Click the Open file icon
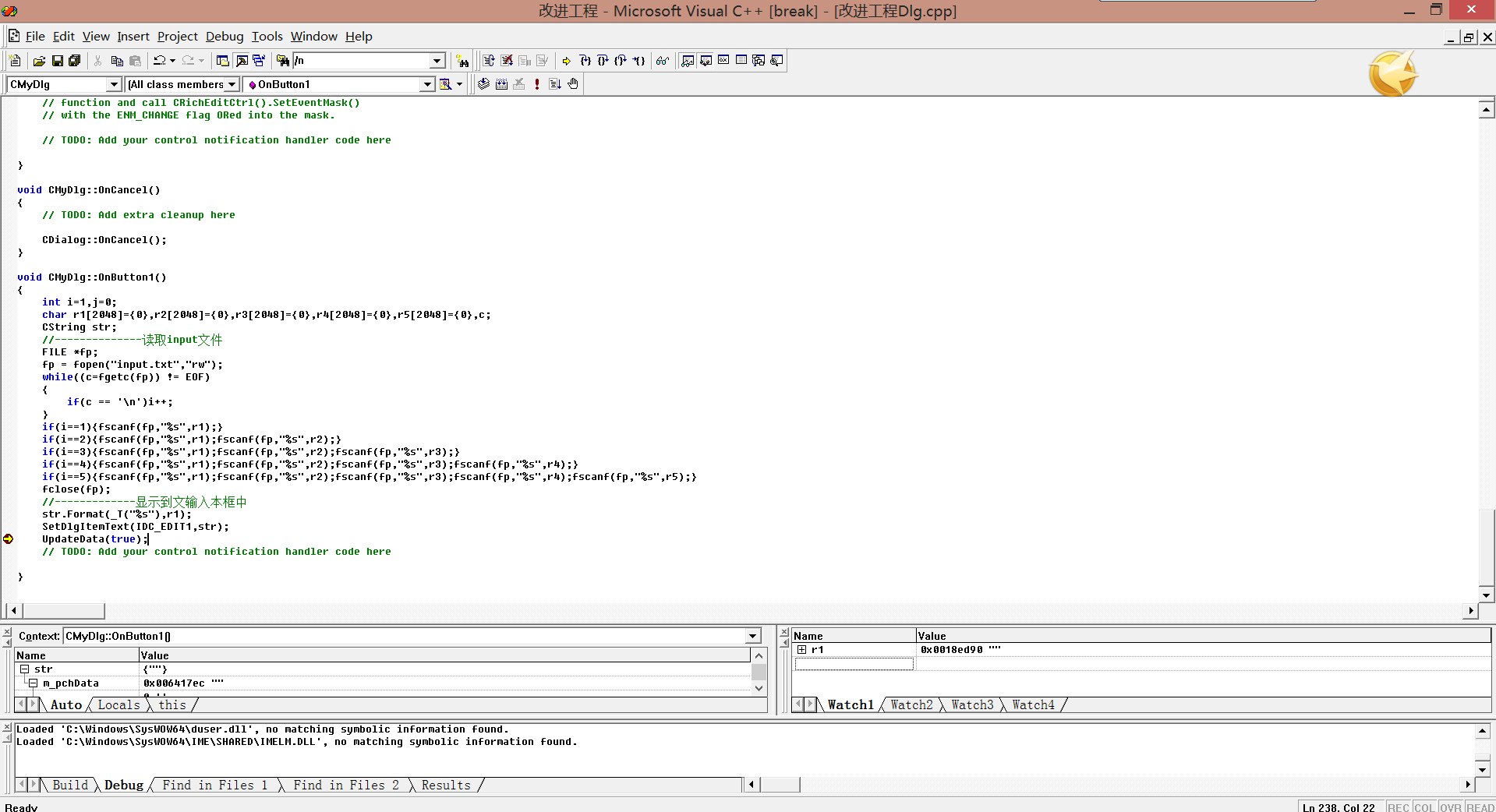This screenshot has height=812, width=1496. 39,61
